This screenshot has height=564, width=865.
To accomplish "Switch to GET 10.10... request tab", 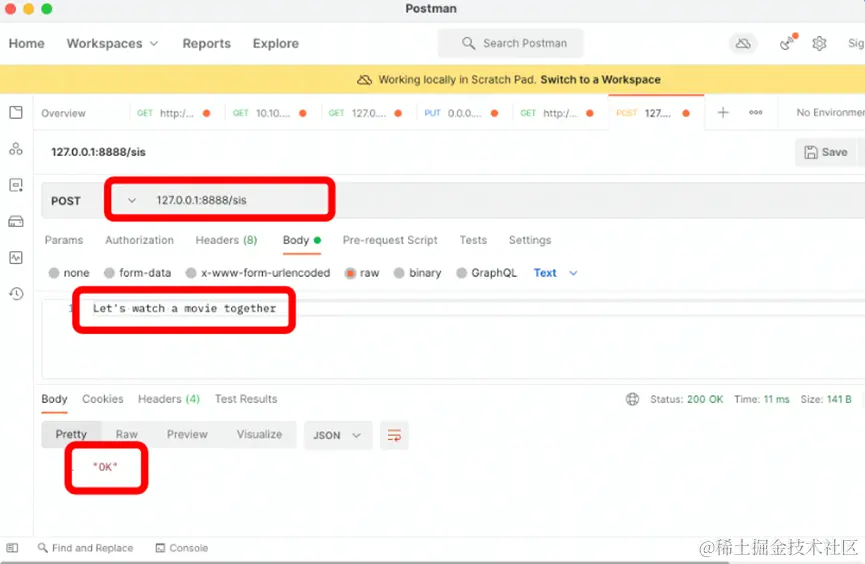I will click(270, 113).
